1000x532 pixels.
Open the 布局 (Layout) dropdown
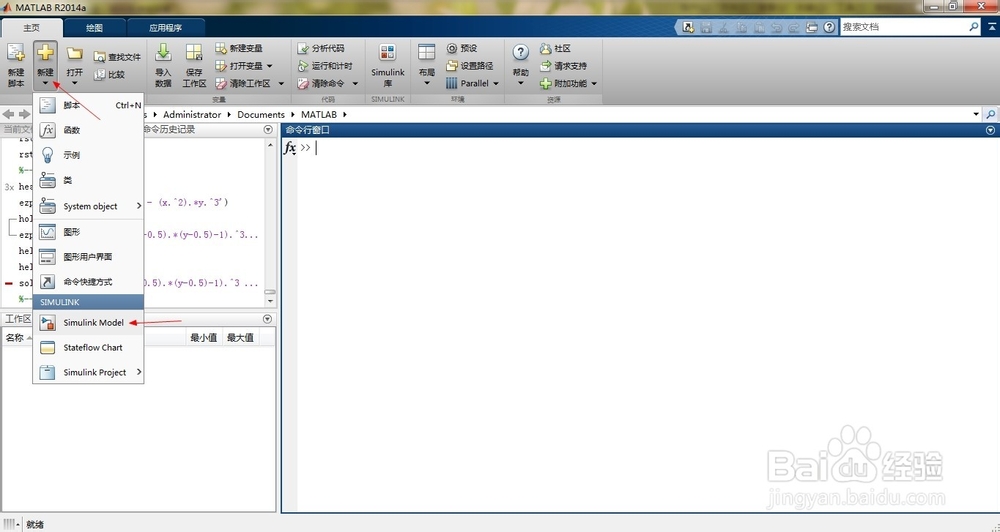tap(427, 65)
